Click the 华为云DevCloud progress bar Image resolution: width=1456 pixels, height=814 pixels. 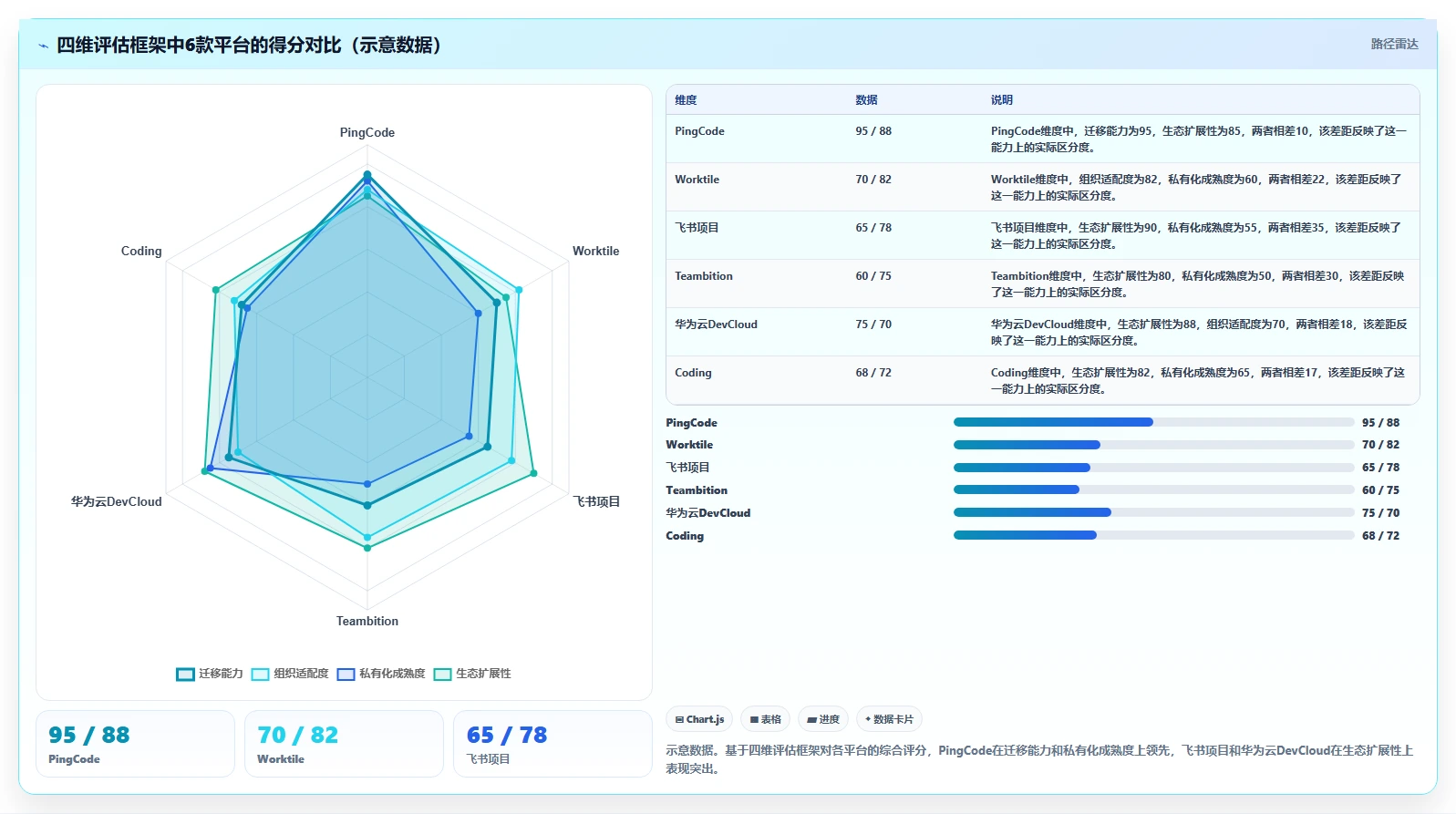pyautogui.click(x=1153, y=512)
